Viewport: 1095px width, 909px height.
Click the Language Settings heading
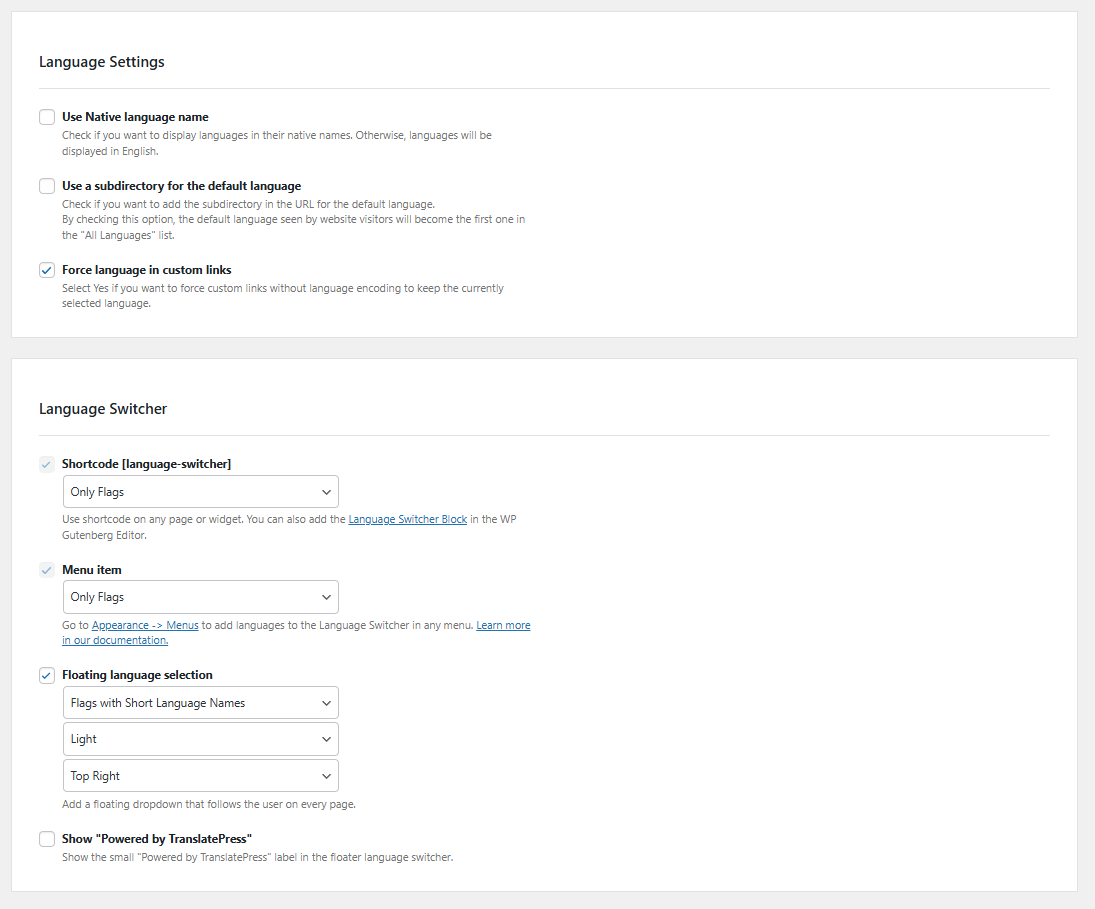(102, 62)
